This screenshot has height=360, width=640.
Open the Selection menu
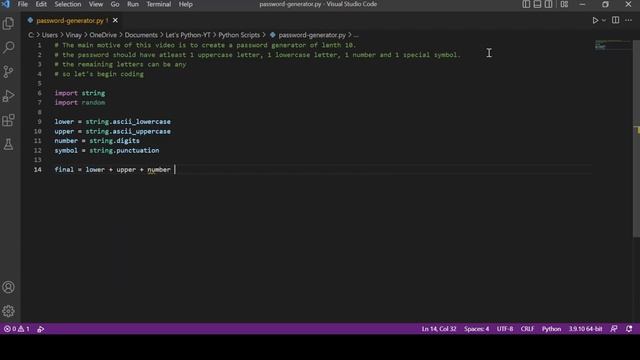68,4
